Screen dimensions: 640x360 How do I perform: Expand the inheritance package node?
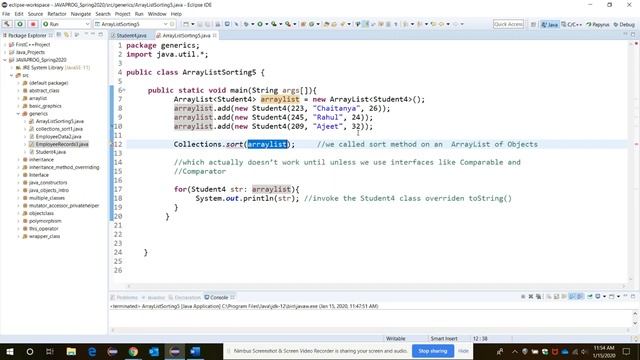point(18,160)
